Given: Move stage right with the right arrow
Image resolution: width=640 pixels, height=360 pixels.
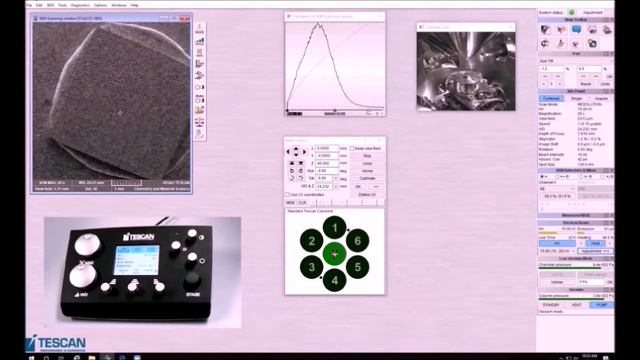Looking at the screenshot, I should [304, 152].
